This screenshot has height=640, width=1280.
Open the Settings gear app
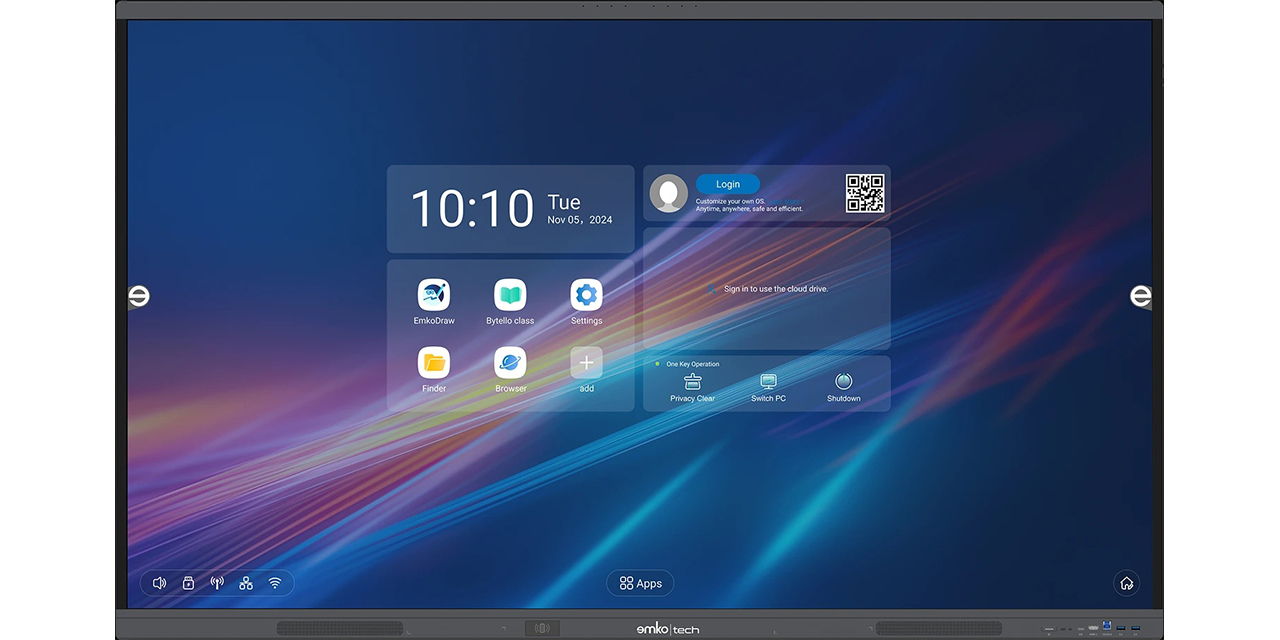(586, 296)
